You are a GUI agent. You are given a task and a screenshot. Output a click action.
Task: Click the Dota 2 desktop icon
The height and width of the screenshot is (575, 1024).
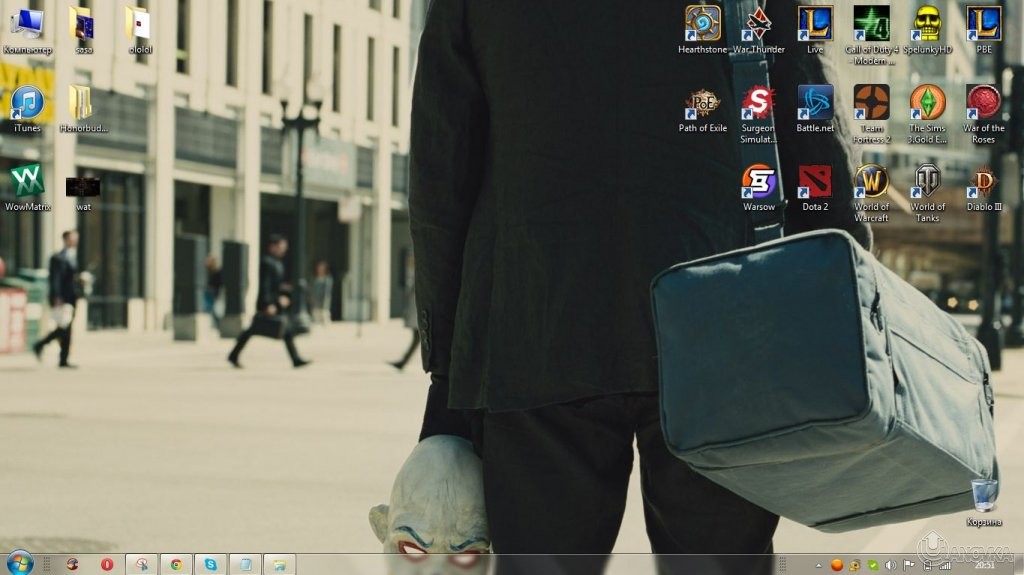[815, 182]
